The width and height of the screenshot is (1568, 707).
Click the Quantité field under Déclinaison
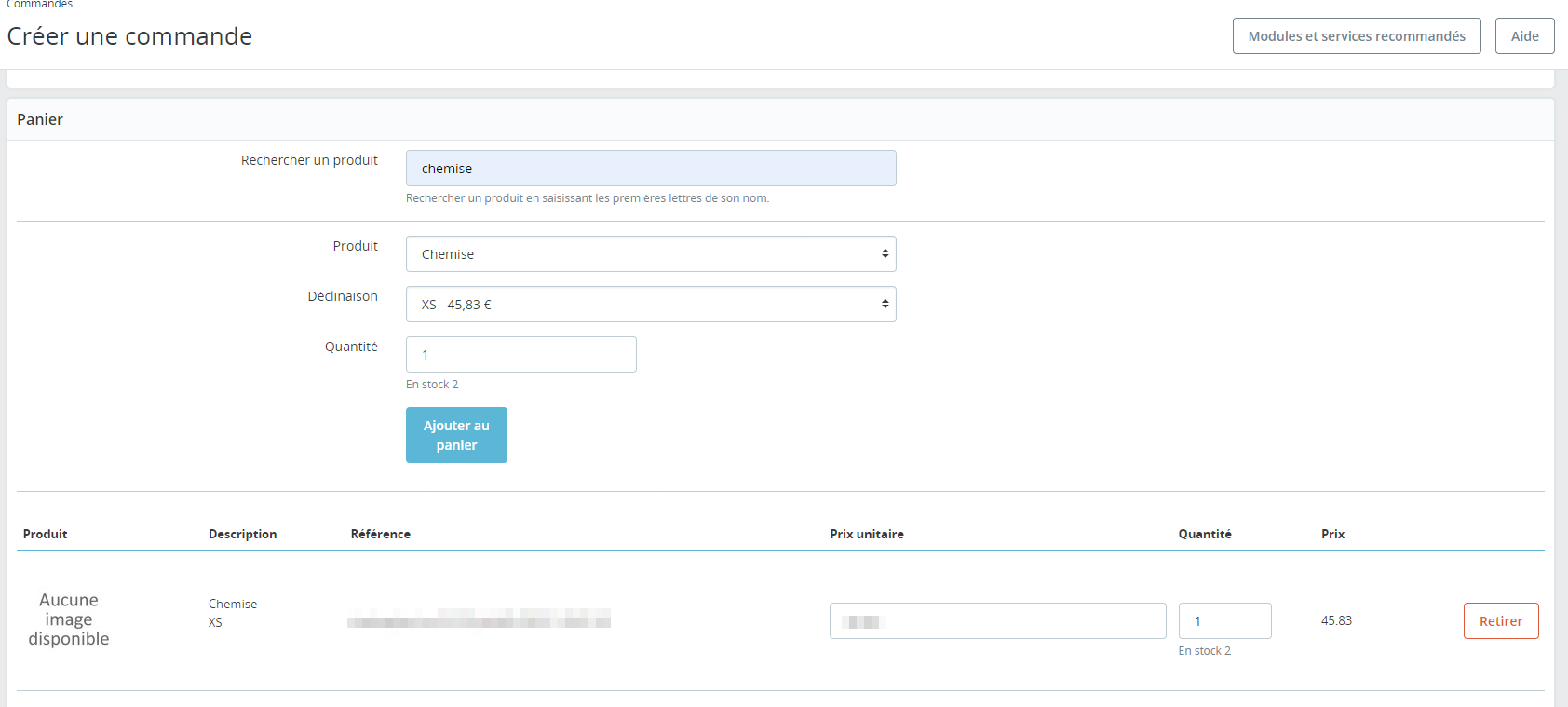(521, 354)
